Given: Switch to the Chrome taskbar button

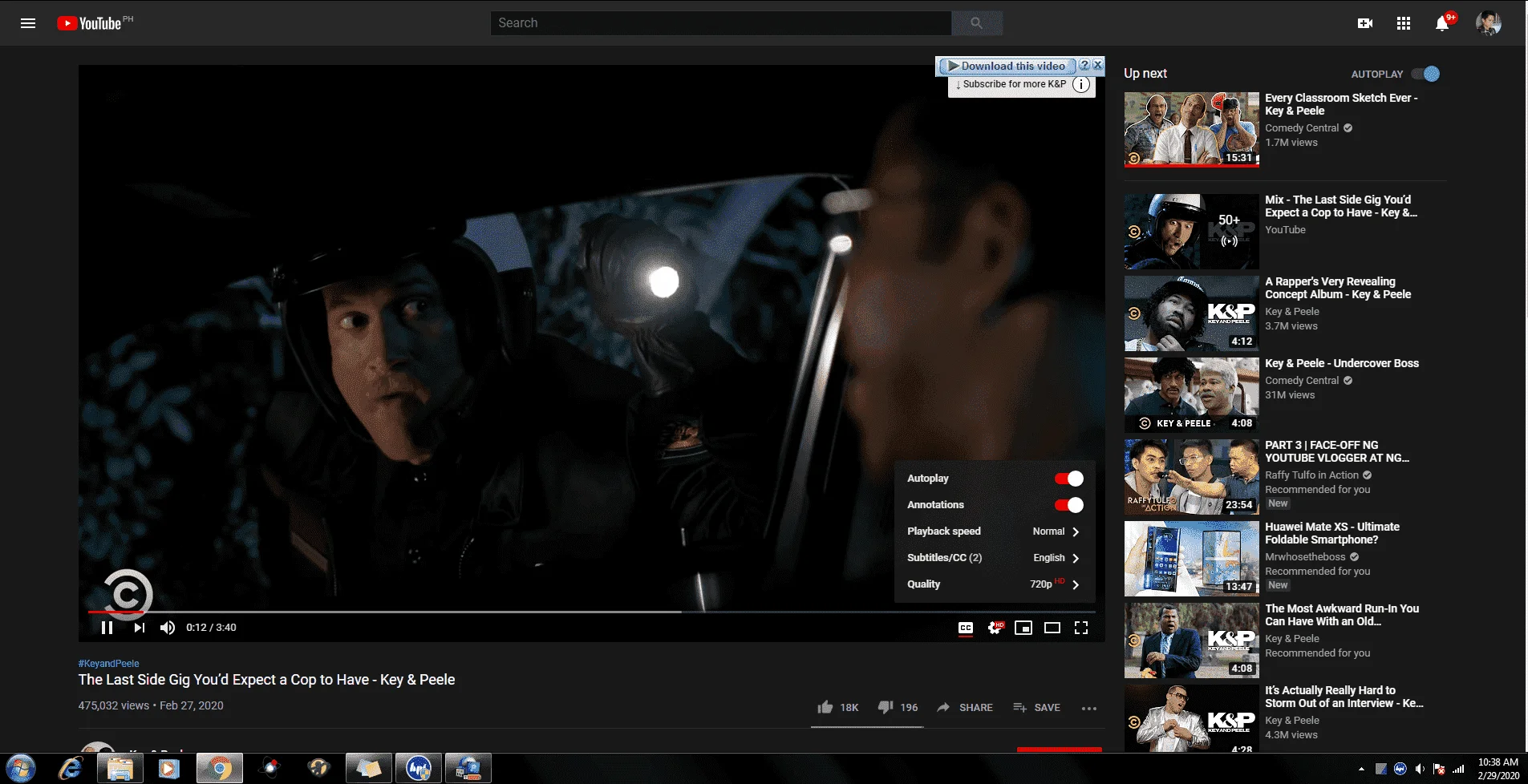Looking at the screenshot, I should [218, 768].
